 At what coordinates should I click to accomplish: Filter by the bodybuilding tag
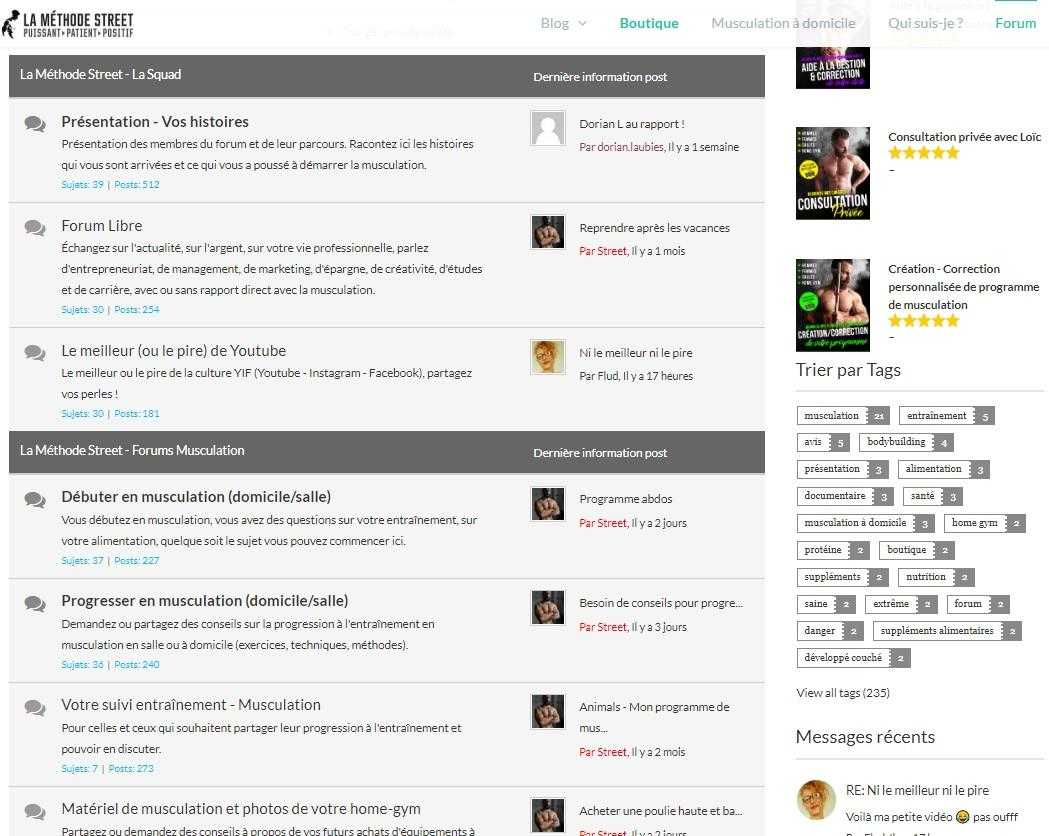[895, 442]
